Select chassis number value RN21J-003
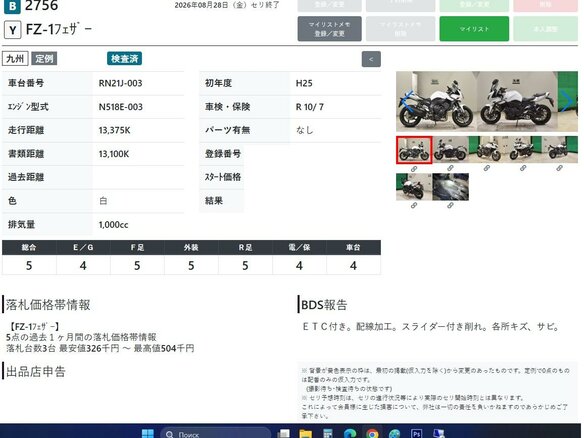Viewport: 584px width, 438px height. (x=120, y=83)
